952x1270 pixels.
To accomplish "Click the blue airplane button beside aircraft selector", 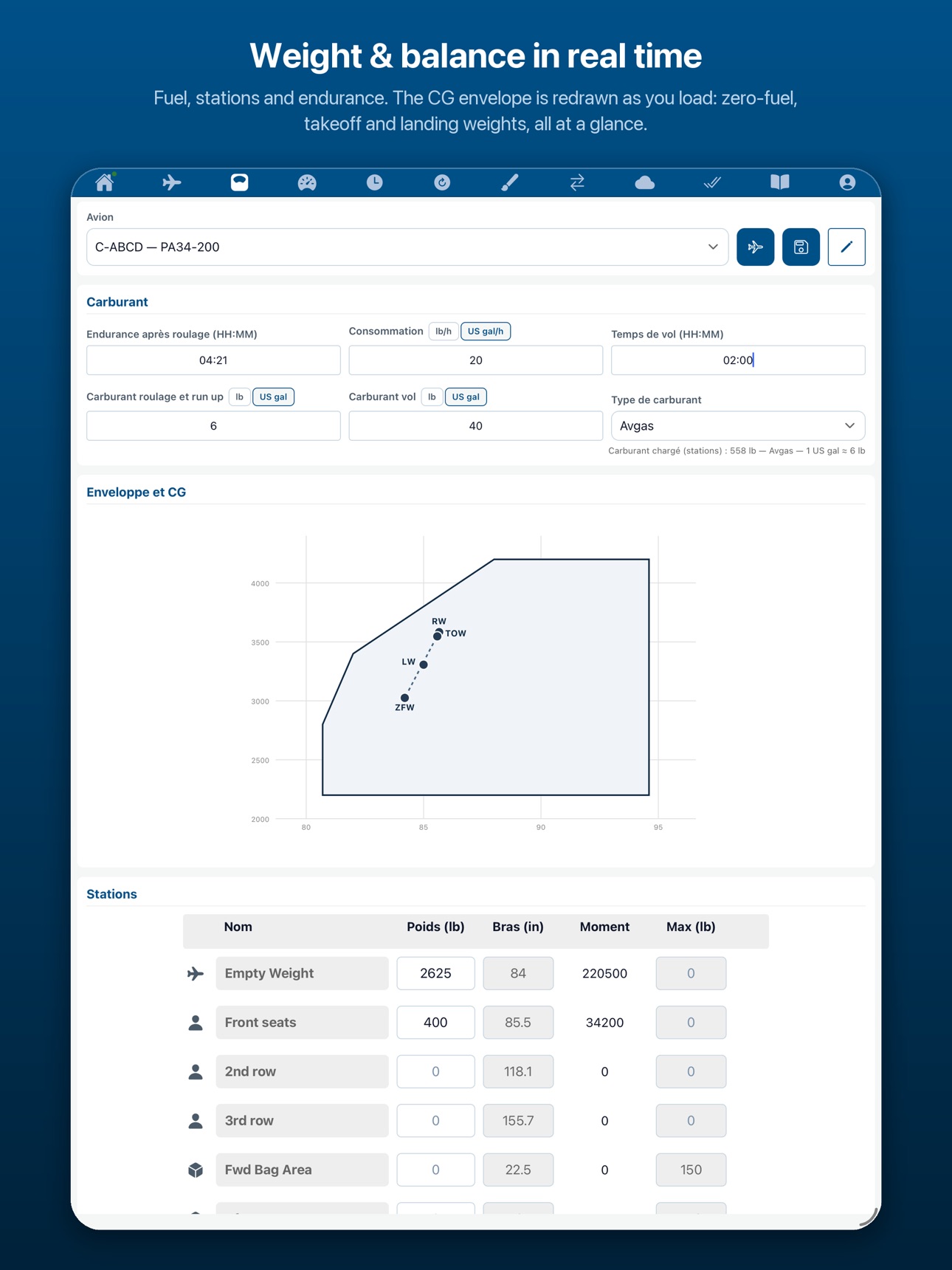I will (756, 247).
